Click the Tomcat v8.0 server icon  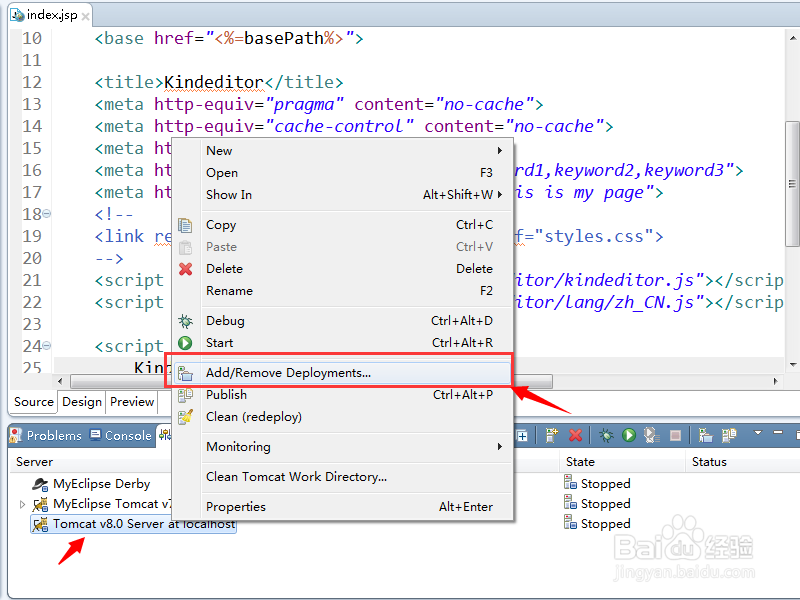(x=40, y=524)
